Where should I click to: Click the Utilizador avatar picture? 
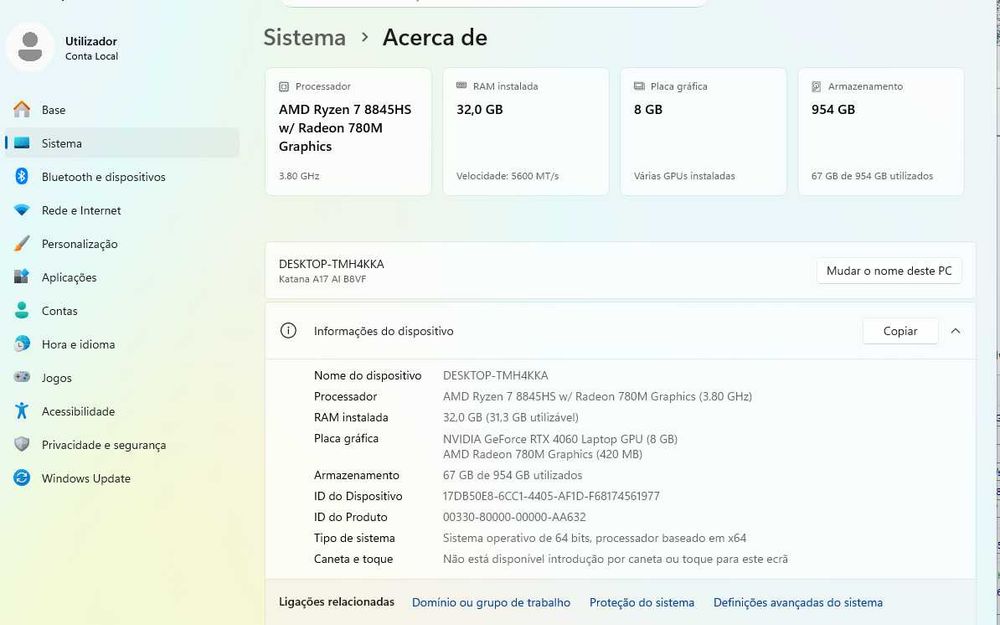click(30, 47)
